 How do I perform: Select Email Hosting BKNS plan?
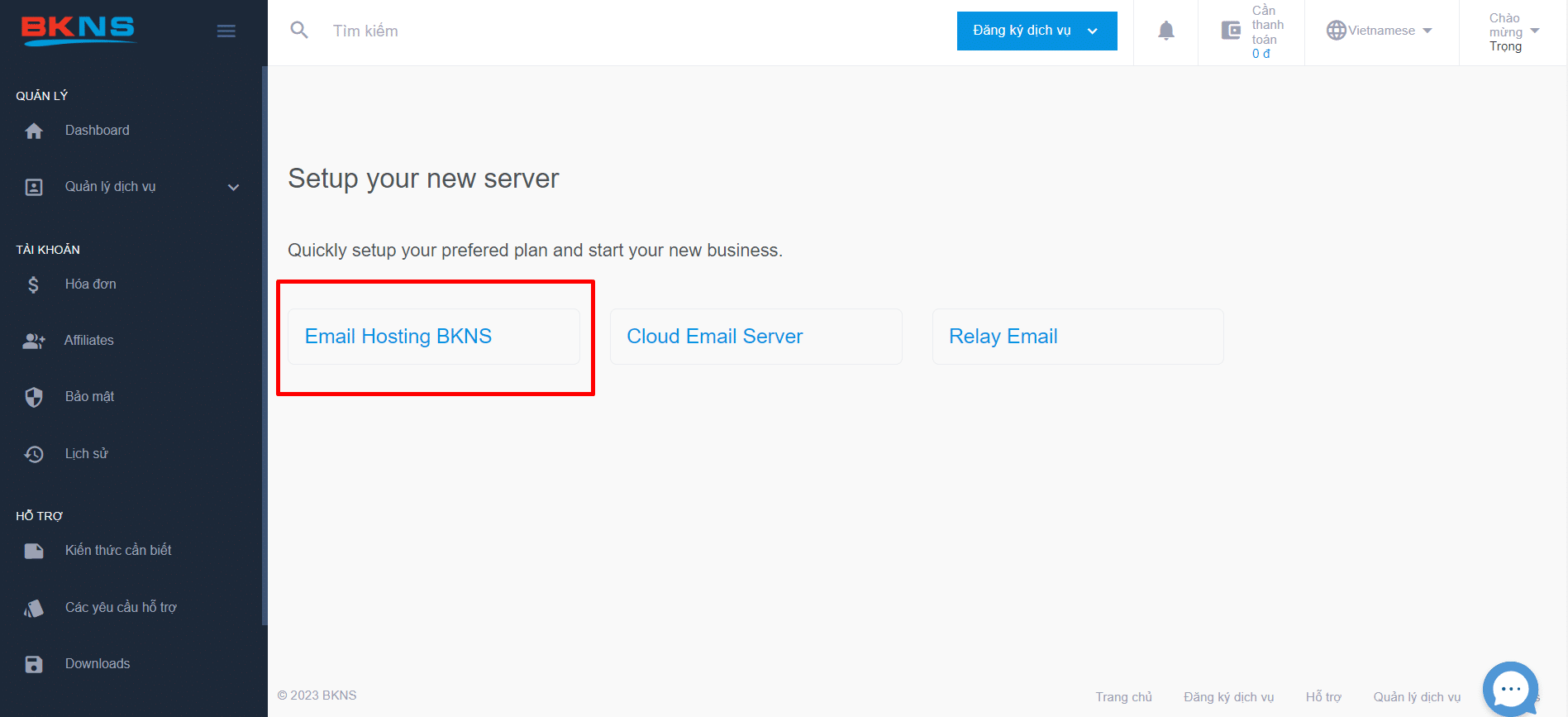[434, 337]
